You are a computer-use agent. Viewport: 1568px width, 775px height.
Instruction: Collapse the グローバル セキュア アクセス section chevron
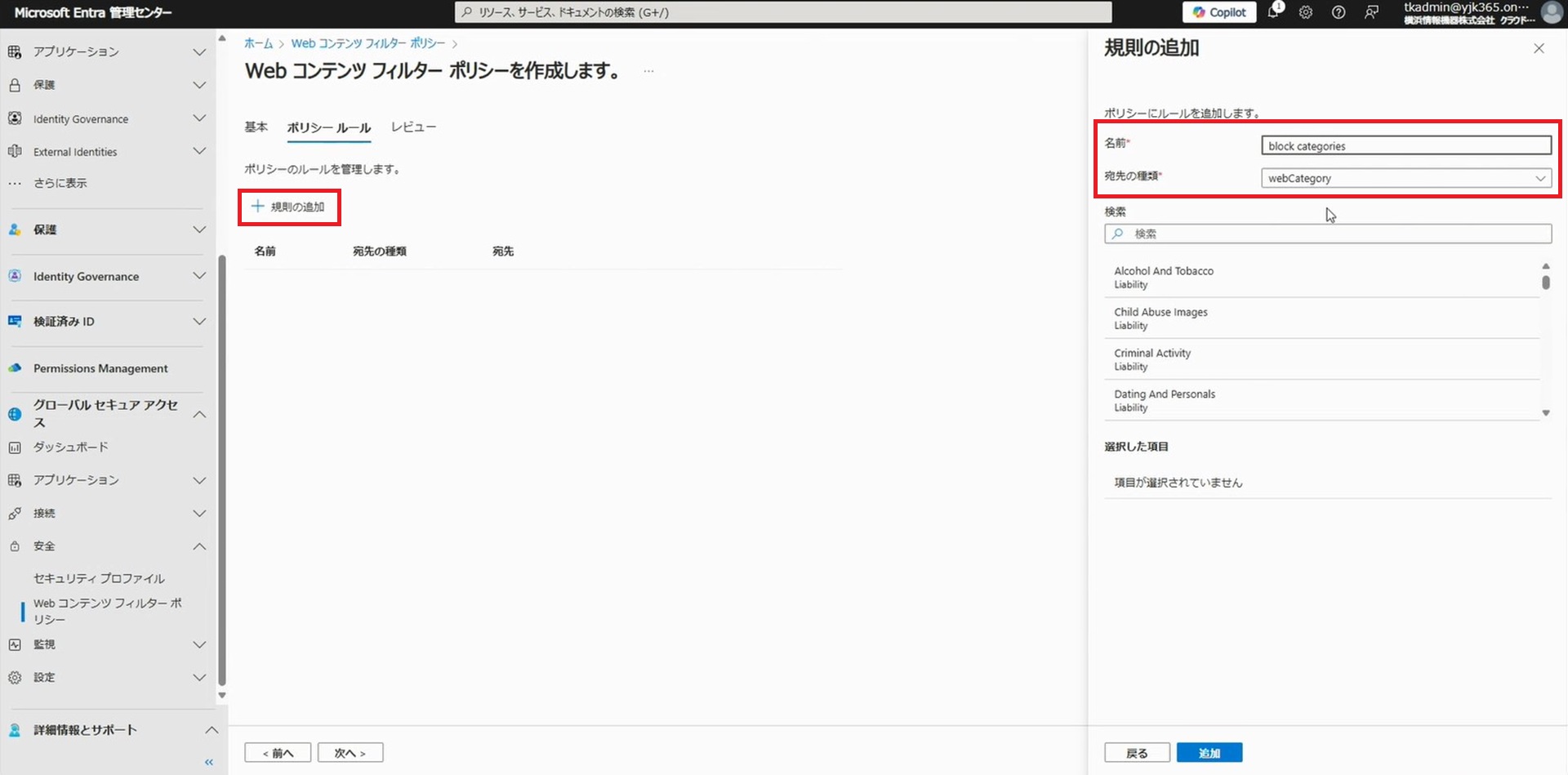(199, 414)
